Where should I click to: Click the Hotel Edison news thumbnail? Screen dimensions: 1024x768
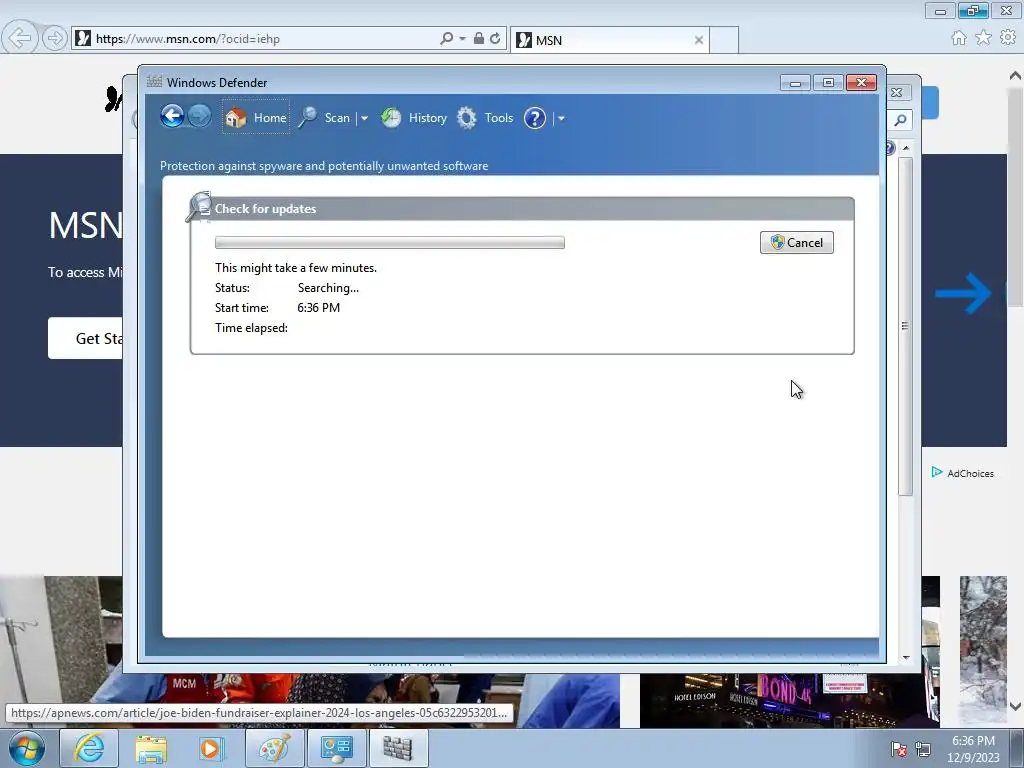[x=789, y=701]
